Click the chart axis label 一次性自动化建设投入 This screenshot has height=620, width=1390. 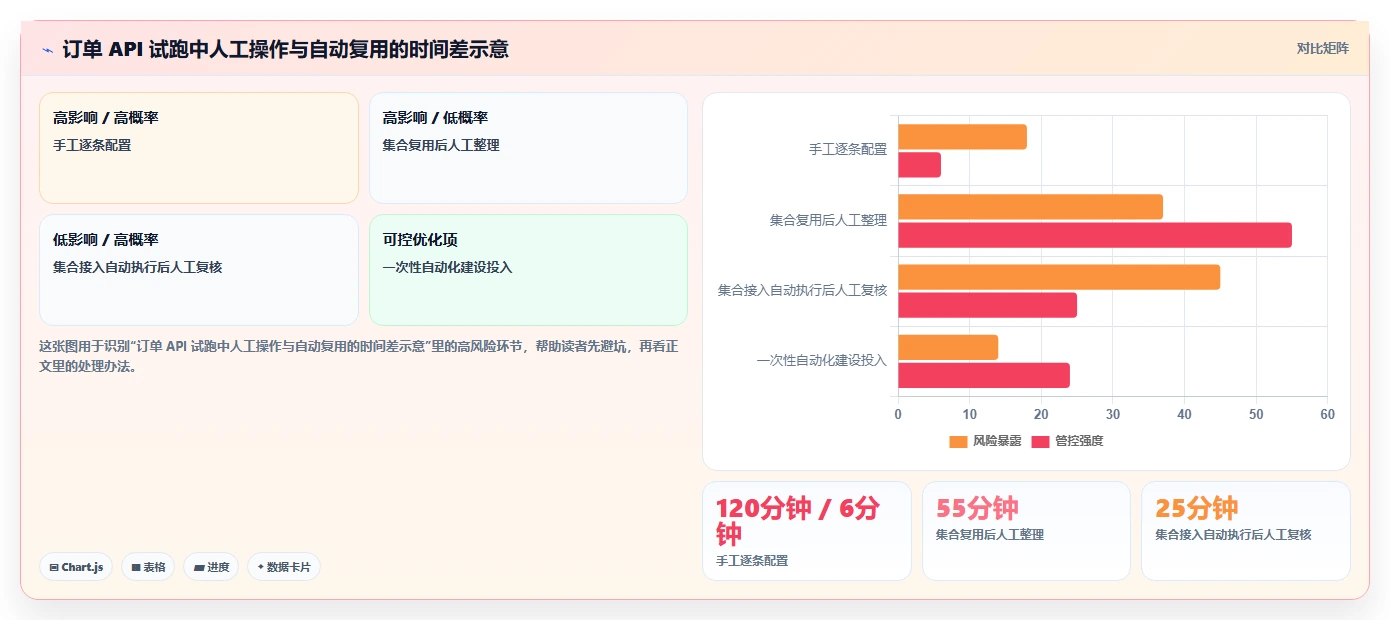[x=822, y=360]
